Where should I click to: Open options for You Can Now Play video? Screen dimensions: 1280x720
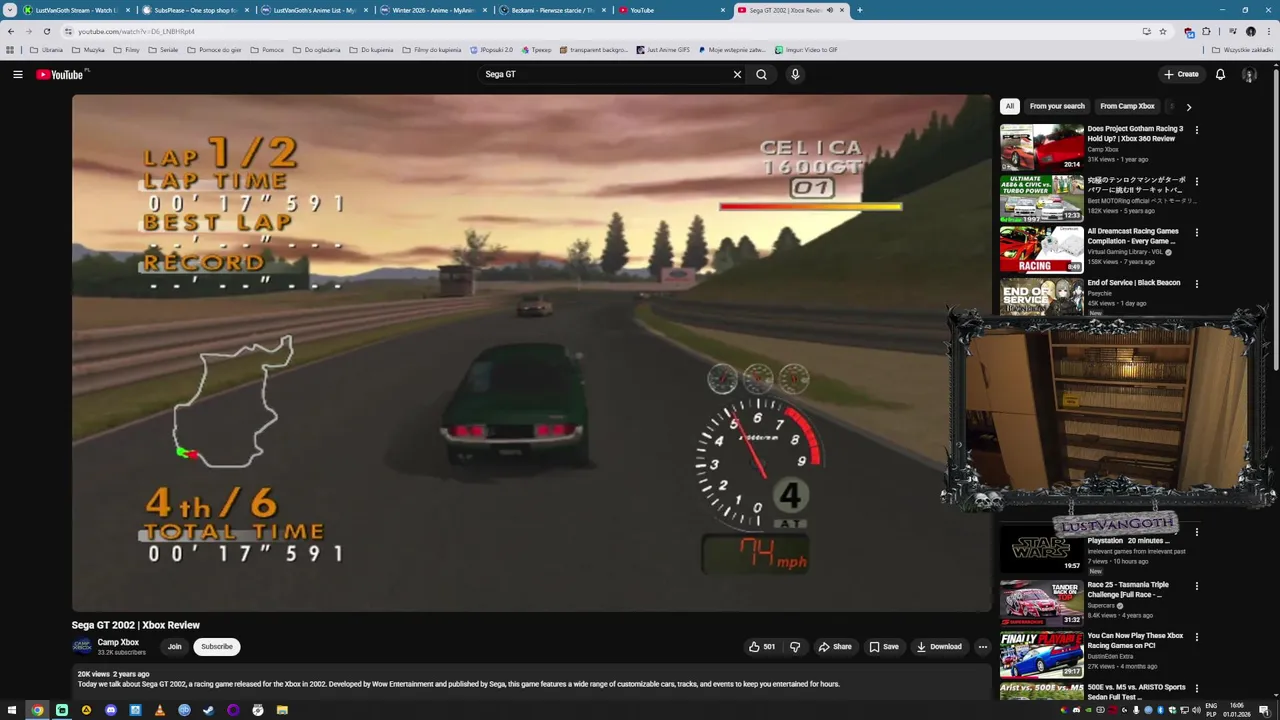pos(1196,637)
